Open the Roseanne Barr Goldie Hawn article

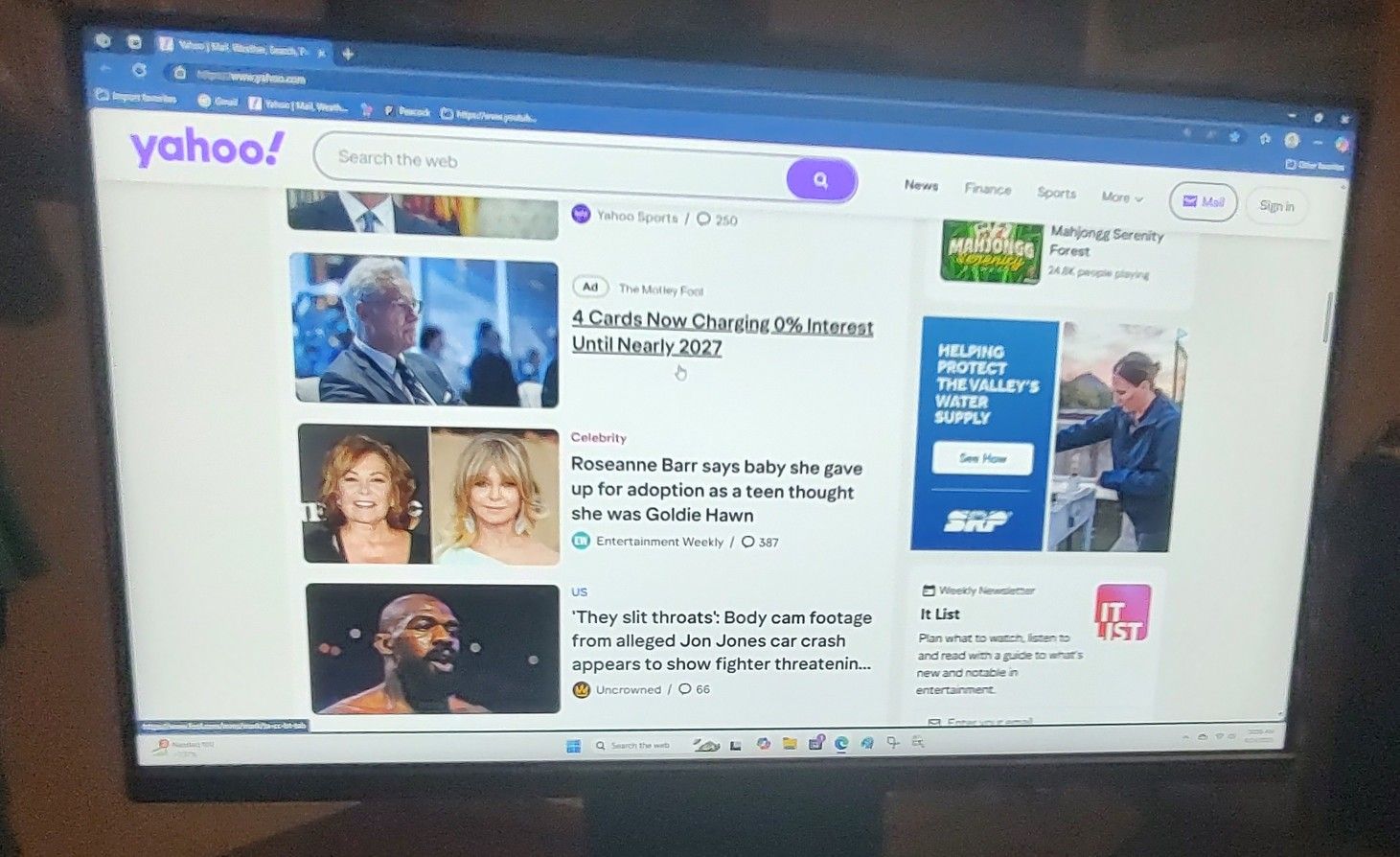click(716, 490)
